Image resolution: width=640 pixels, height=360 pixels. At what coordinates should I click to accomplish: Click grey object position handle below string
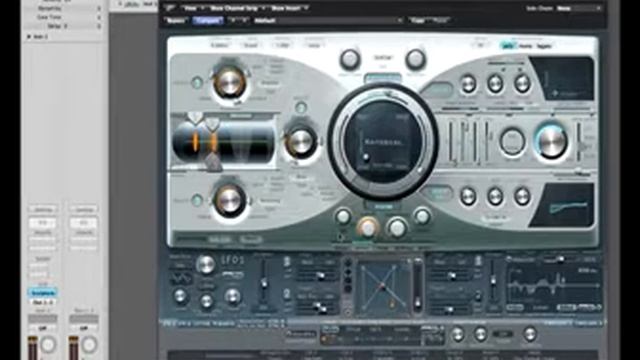tap(213, 162)
